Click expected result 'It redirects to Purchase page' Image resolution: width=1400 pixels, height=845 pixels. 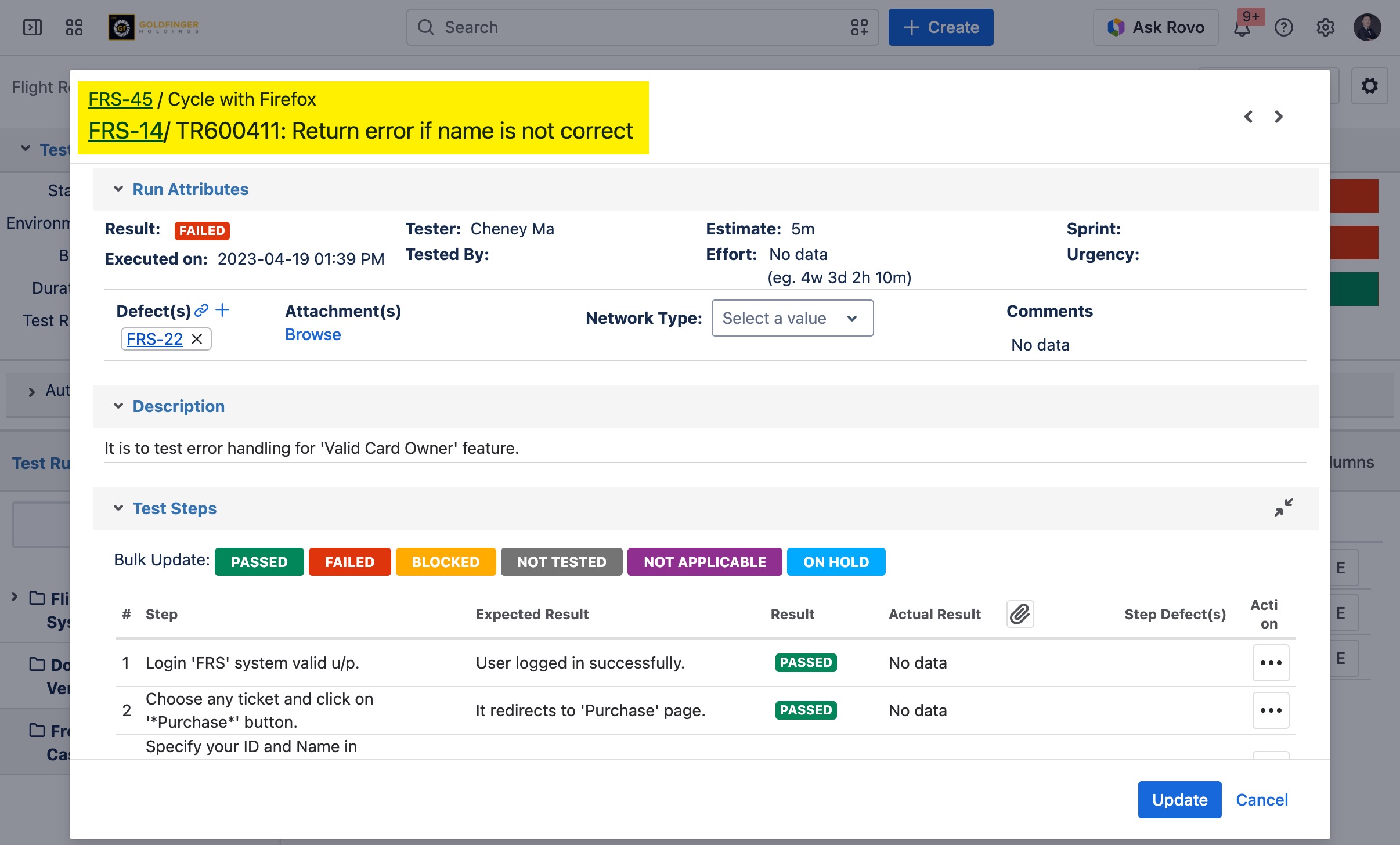pyautogui.click(x=590, y=710)
